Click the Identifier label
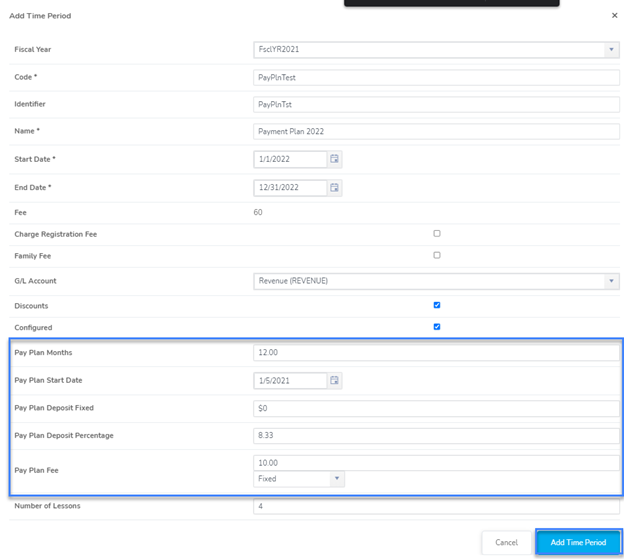The height and width of the screenshot is (559, 624). coord(30,104)
